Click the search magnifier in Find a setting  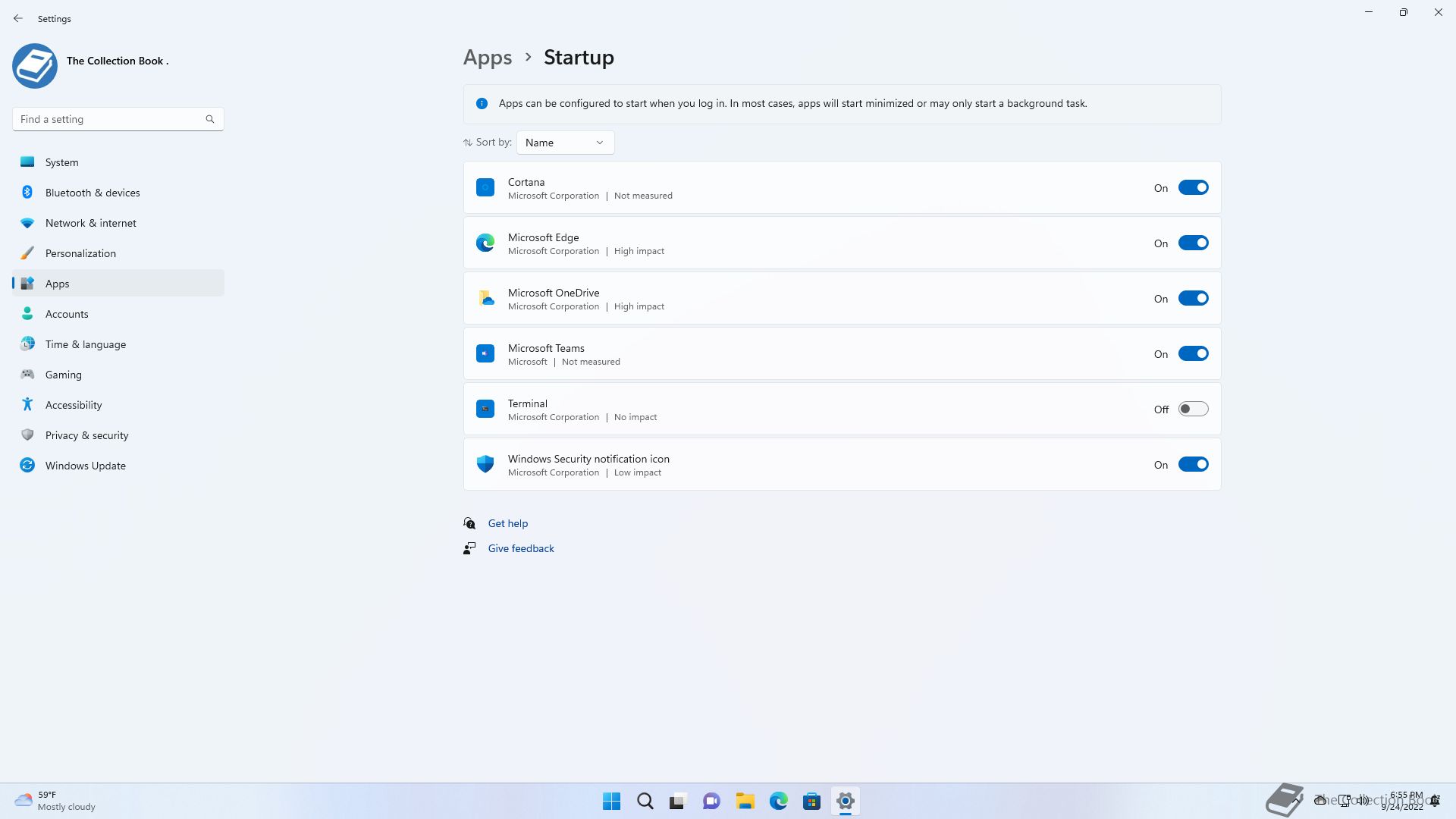point(210,119)
